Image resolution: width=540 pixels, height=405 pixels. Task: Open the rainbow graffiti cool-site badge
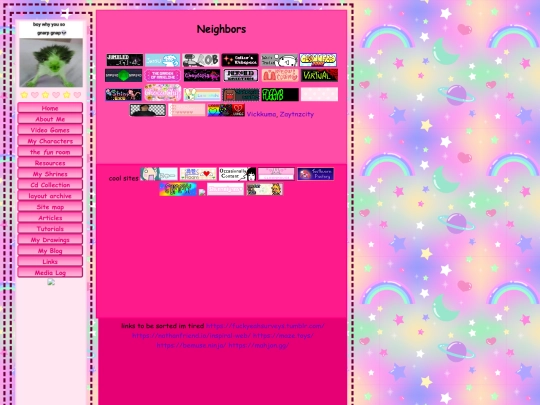178,189
